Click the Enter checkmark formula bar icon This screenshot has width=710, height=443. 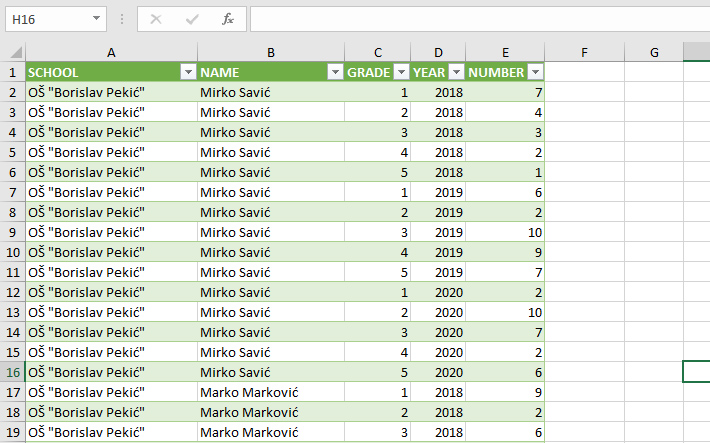click(x=192, y=19)
